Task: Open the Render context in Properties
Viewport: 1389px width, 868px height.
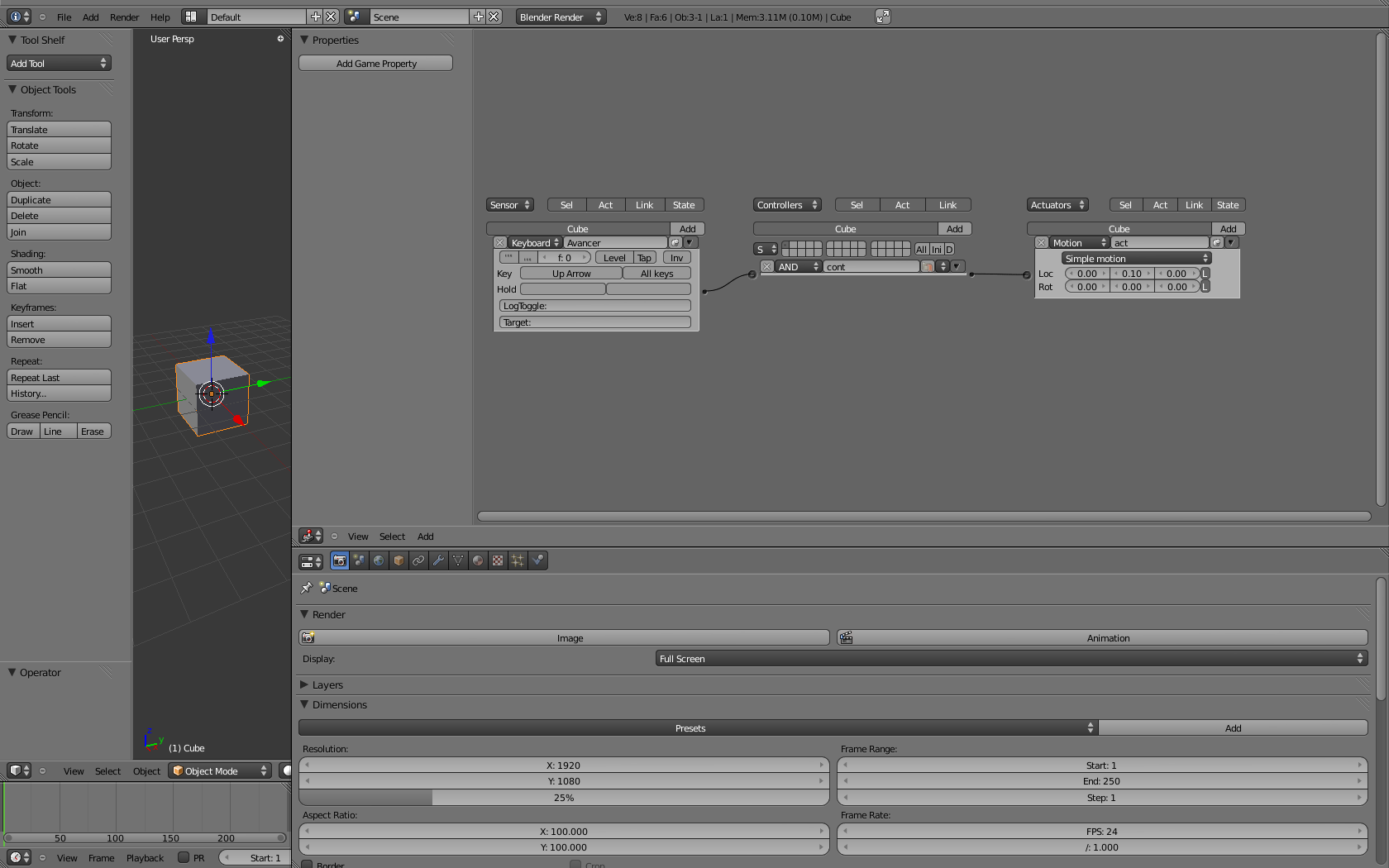Action: (x=339, y=560)
